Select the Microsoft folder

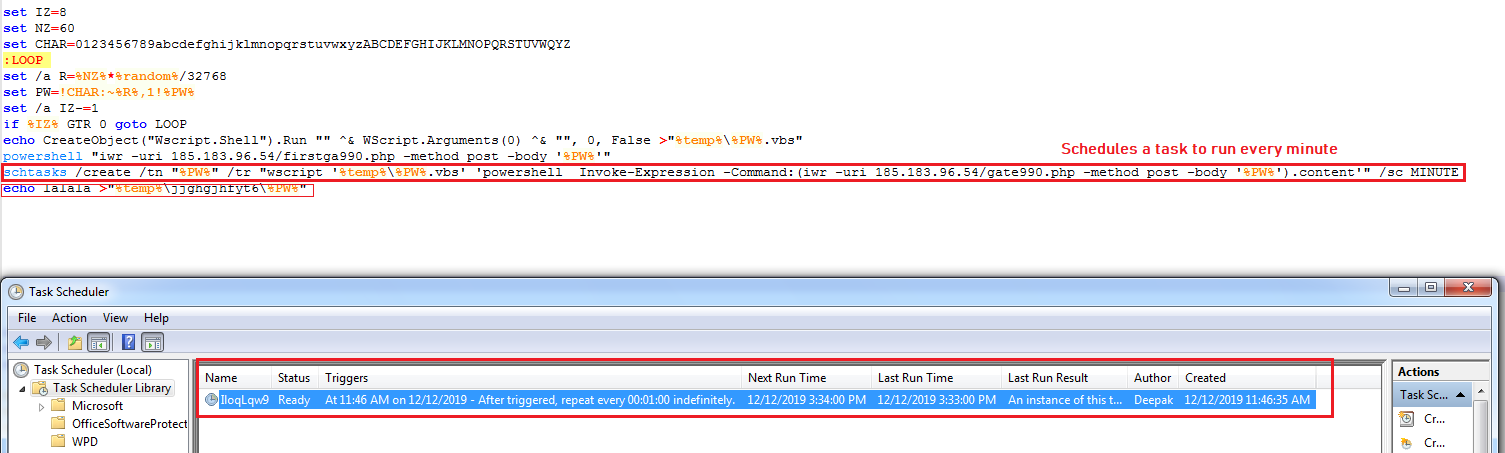[87, 406]
